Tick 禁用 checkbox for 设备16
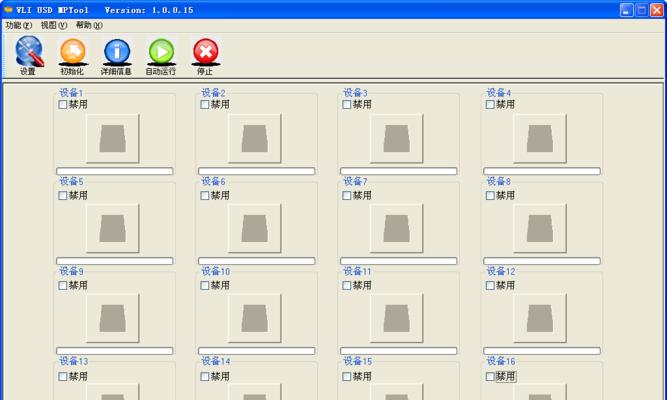This screenshot has height=400, width=667. click(x=490, y=376)
